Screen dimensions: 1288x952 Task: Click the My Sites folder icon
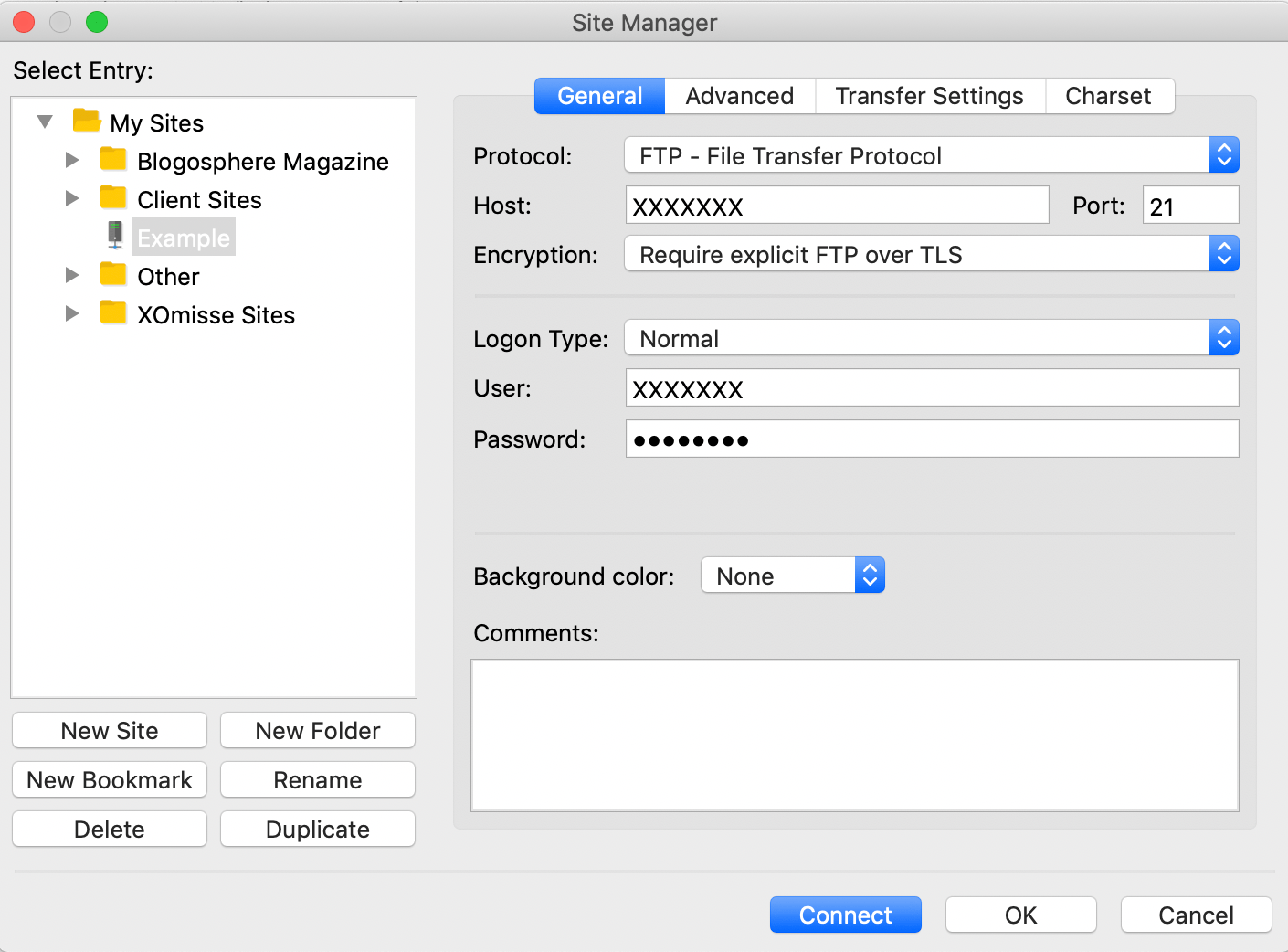point(87,121)
